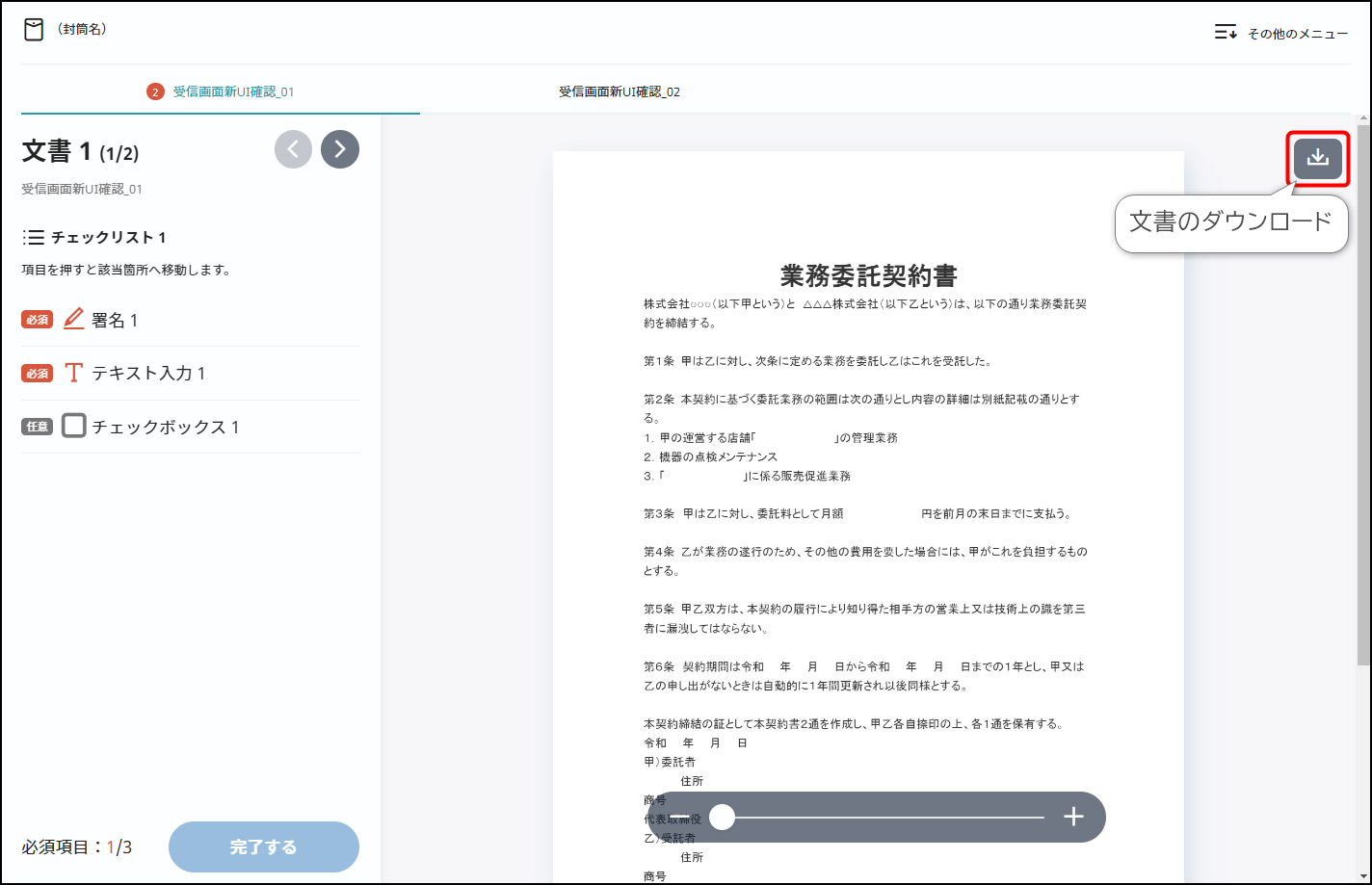Jump to 署名 1 checklist item
The width and height of the screenshot is (1372, 885).
click(115, 321)
